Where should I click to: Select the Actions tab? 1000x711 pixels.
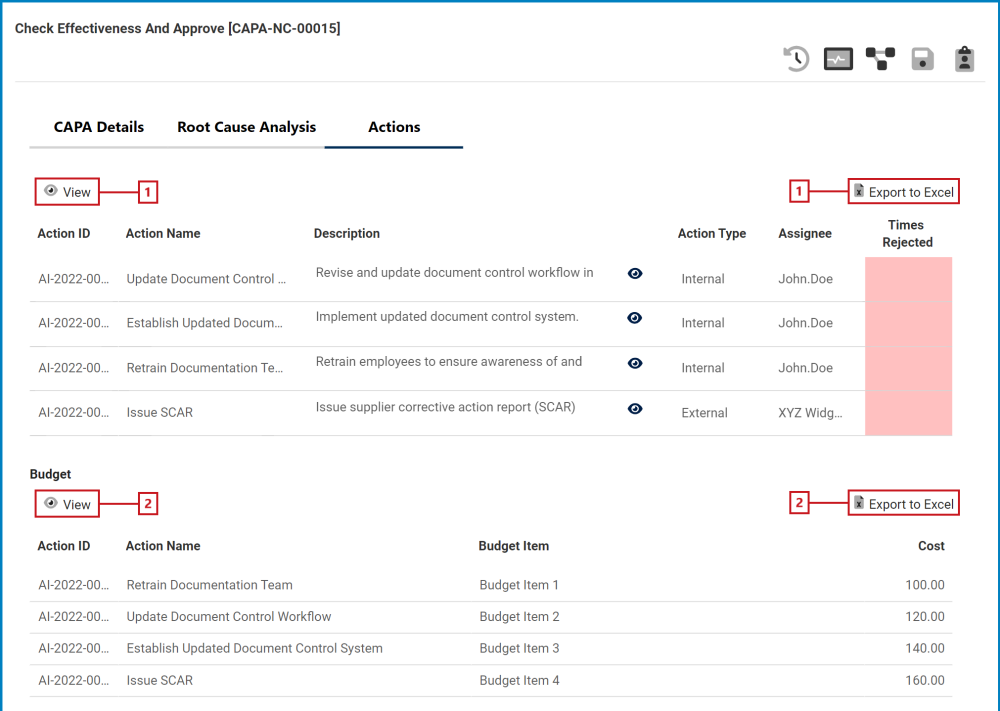pyautogui.click(x=394, y=127)
